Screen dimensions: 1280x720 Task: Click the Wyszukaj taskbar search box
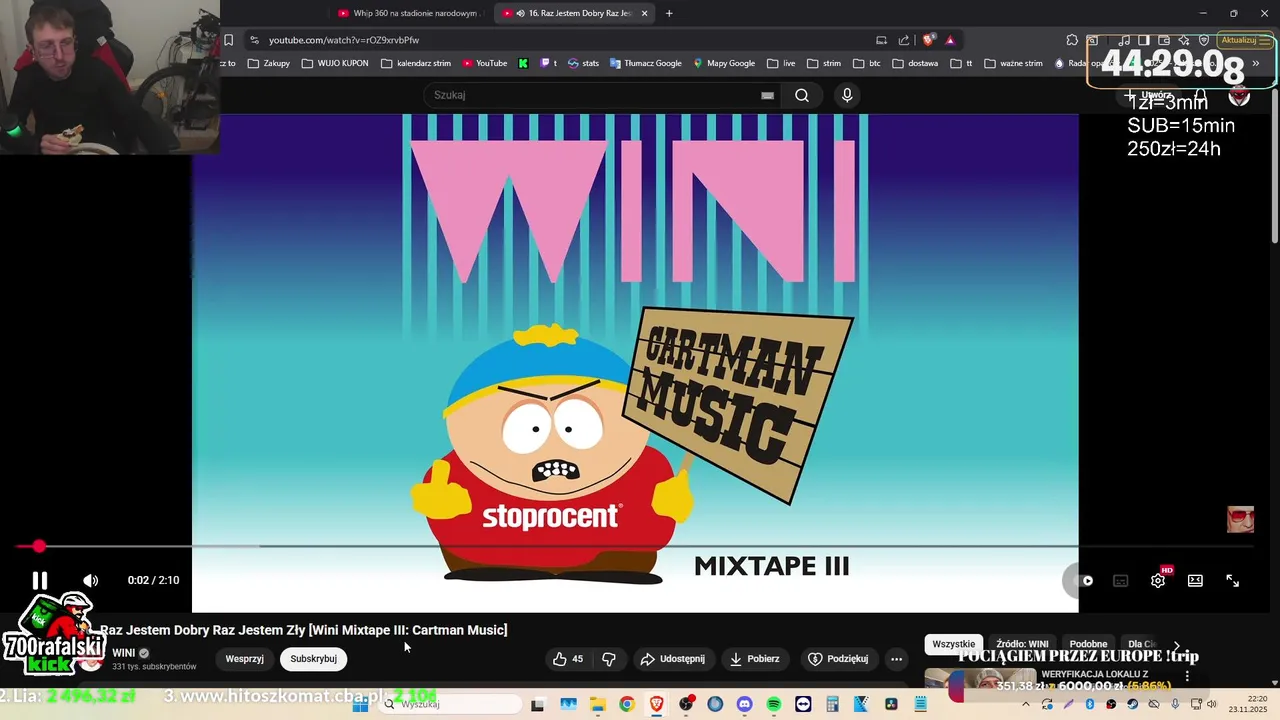450,704
